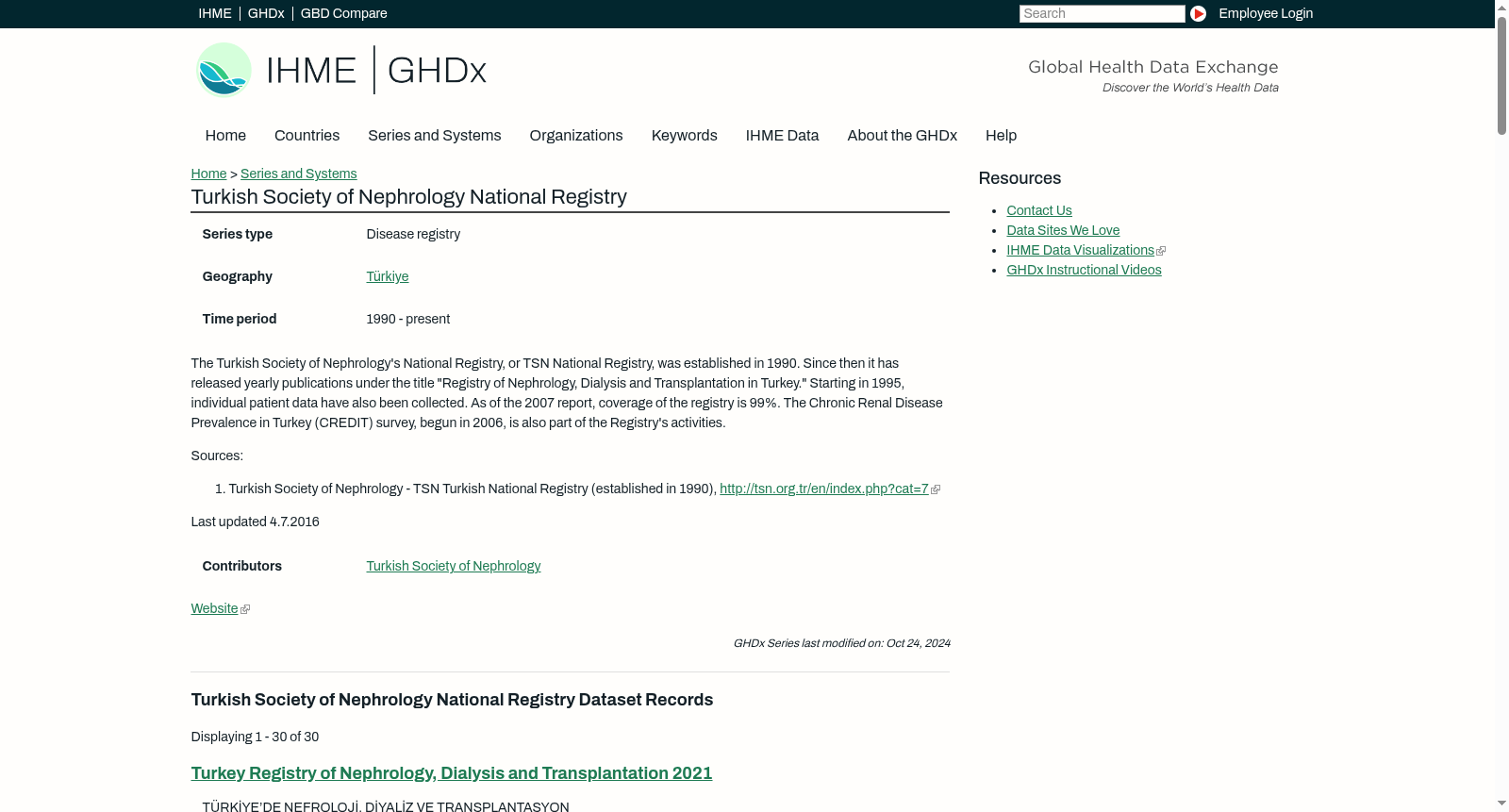Viewport: 1509px width, 812px height.
Task: Open IHME Data Visualizations link
Action: [x=1080, y=250]
